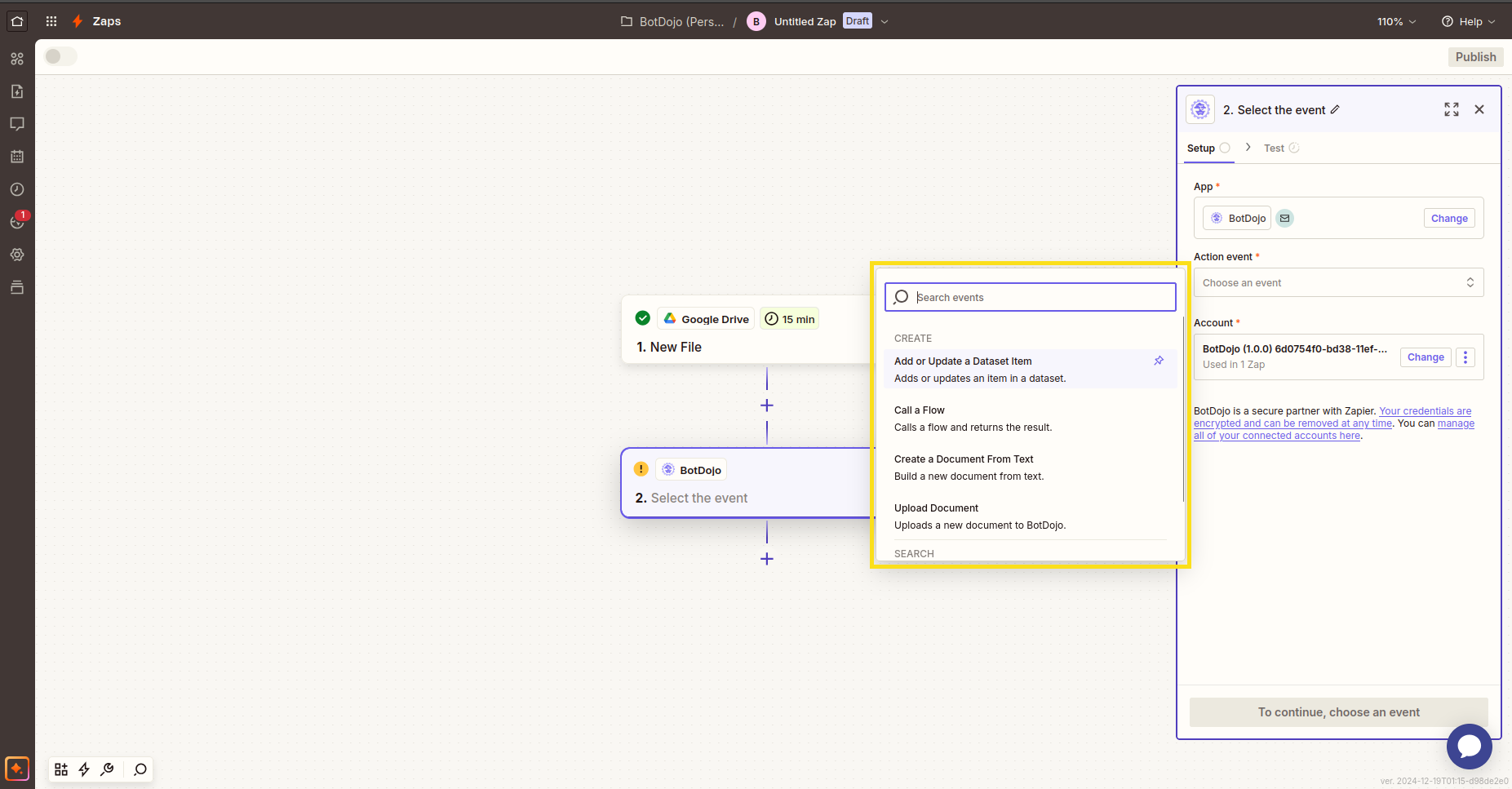
Task: Click the wrench icon in bottom toolbar
Action: click(x=107, y=769)
